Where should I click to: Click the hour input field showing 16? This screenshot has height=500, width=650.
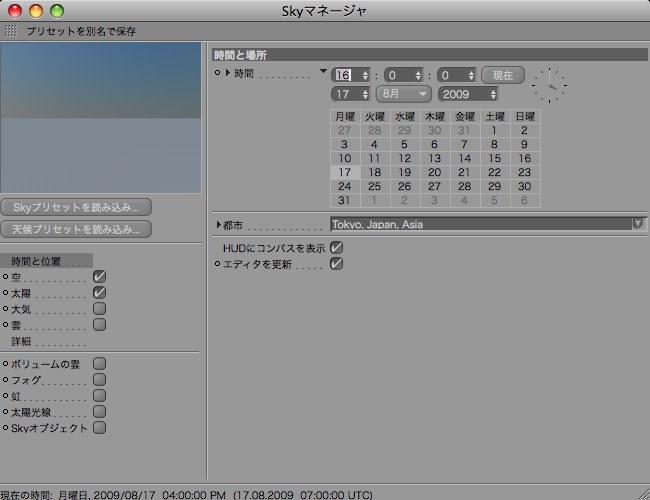click(347, 75)
